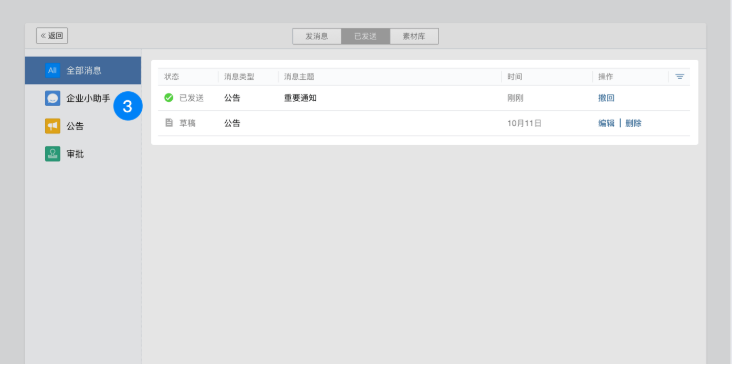Click 编辑 on the draft row
The image size is (733, 366).
(606, 123)
